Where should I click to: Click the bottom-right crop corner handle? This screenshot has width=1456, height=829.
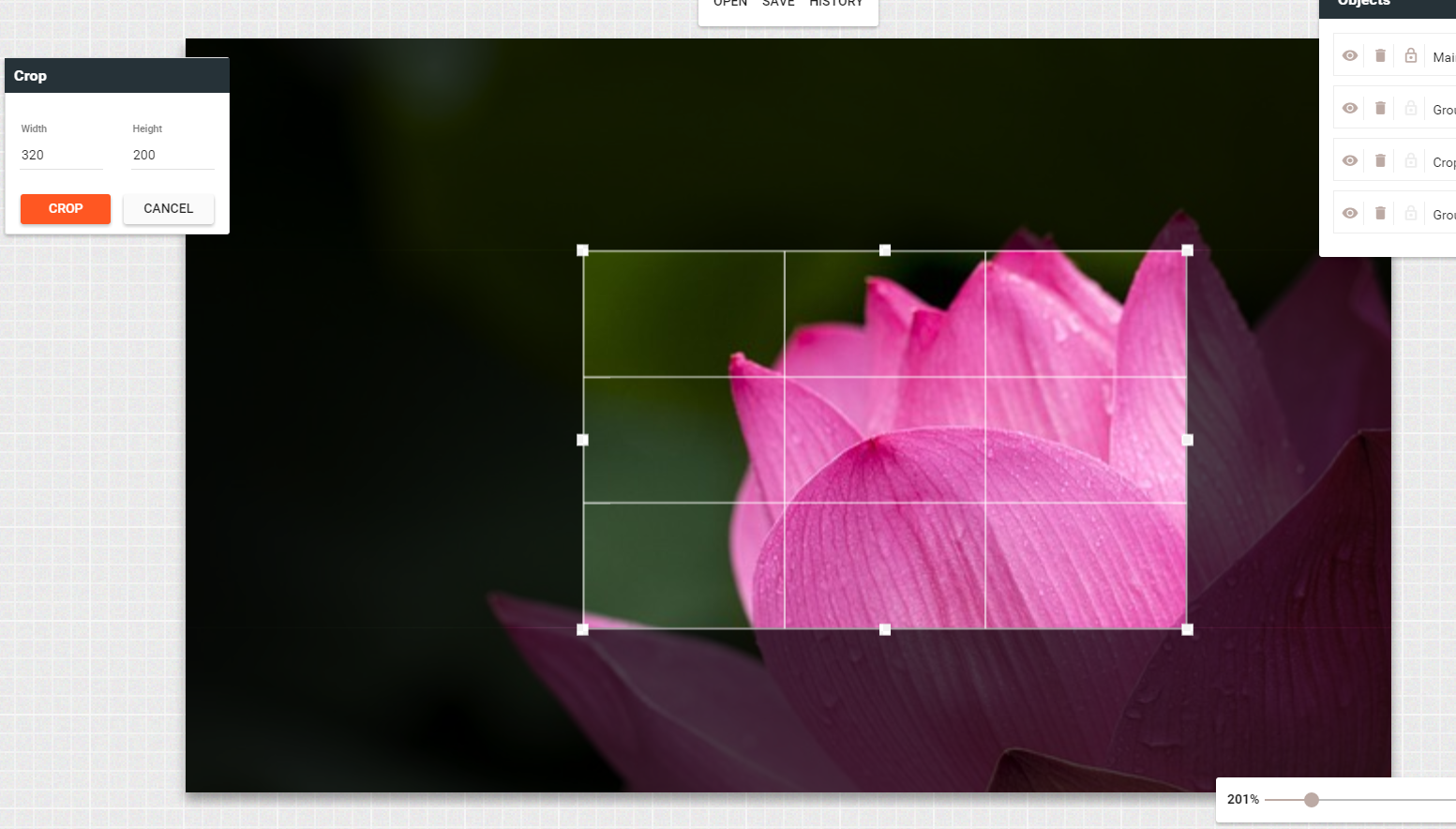pos(1187,629)
